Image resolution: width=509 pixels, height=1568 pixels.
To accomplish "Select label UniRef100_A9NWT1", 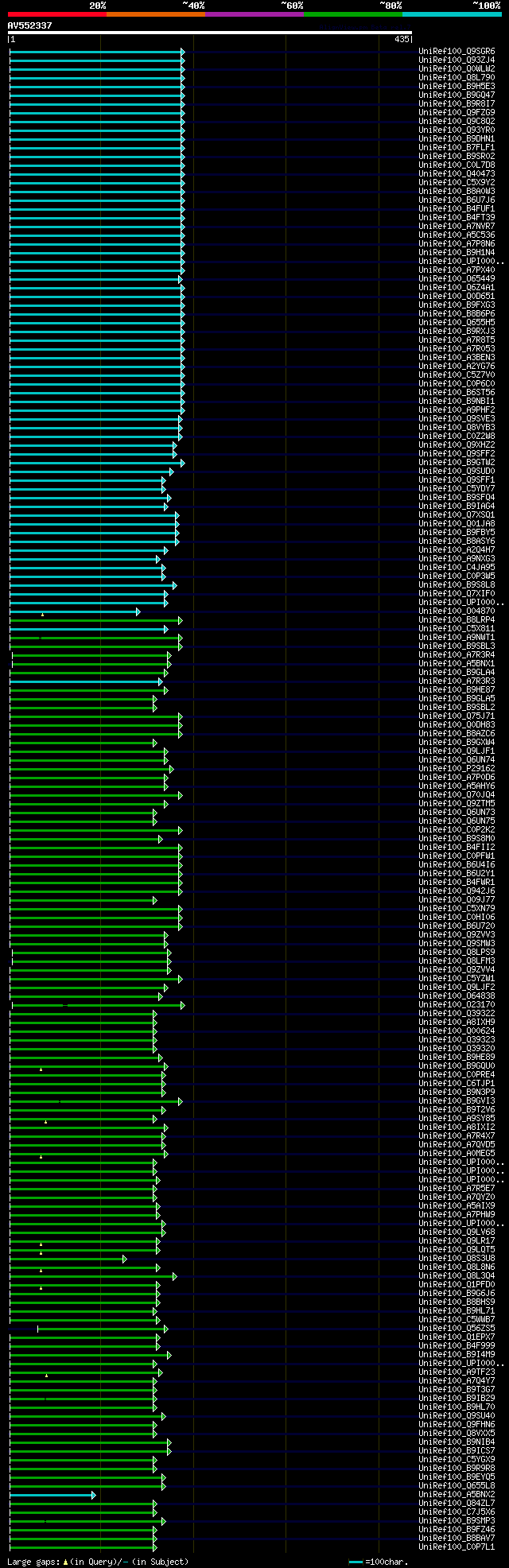I will pos(457,637).
